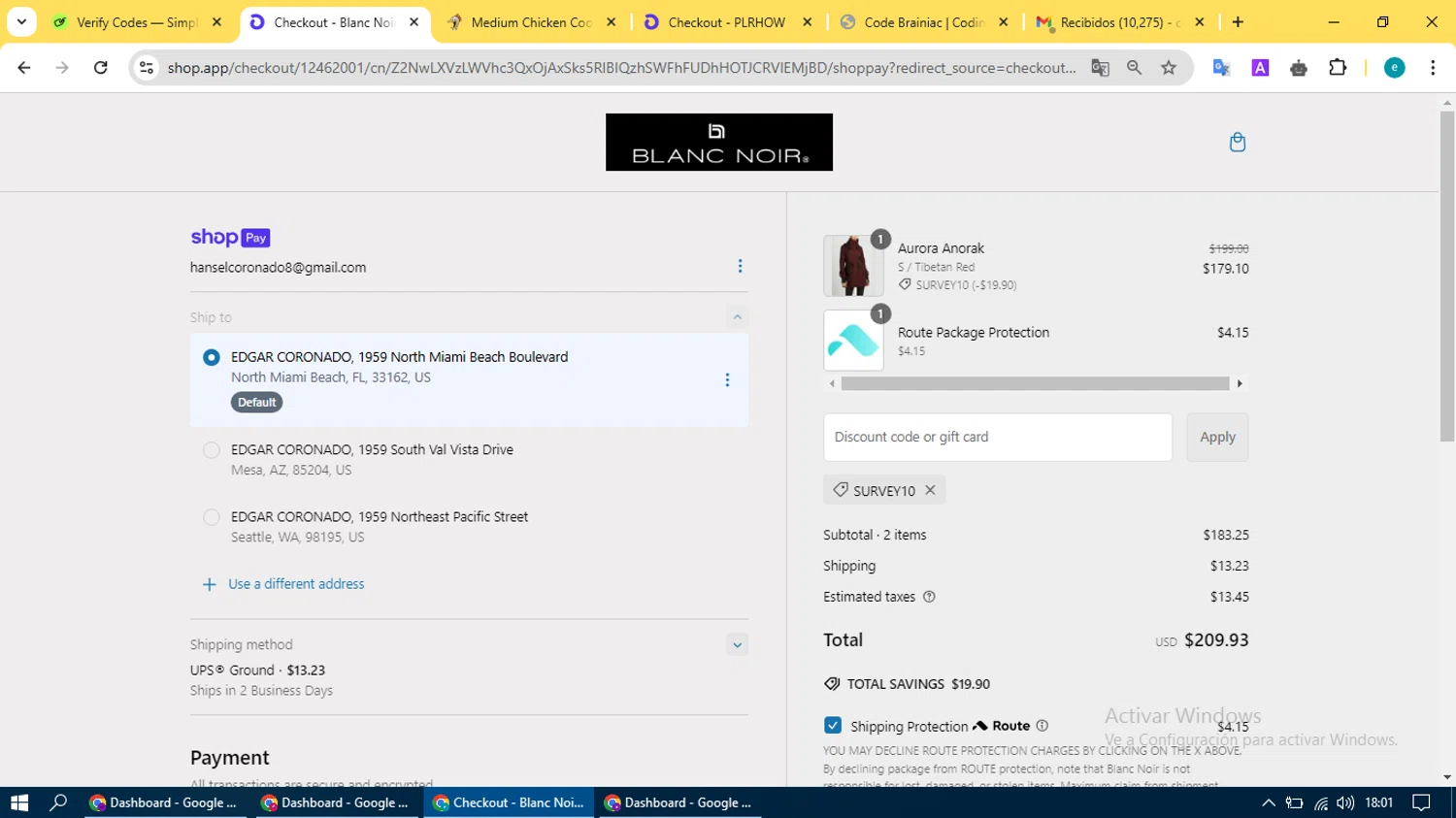Switch to Medium Chicken tab

[x=532, y=22]
